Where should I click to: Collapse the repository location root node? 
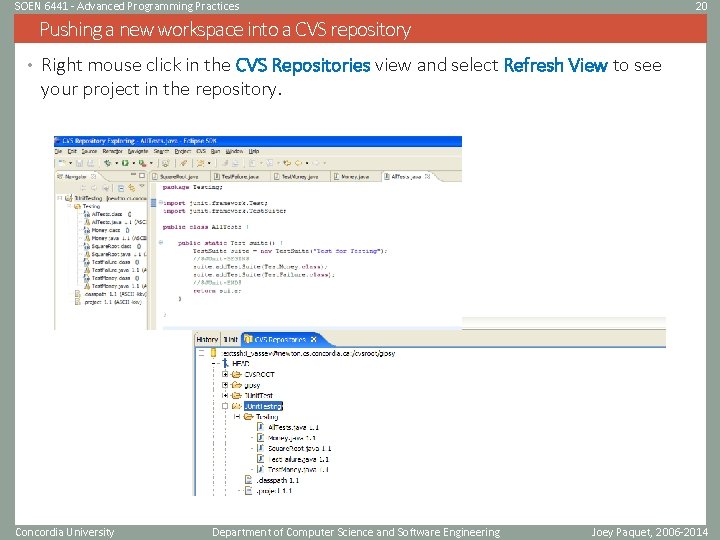point(201,353)
